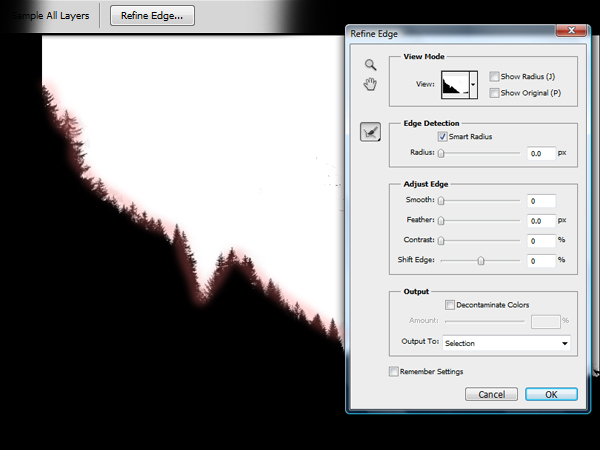Click the Contrast percentage input field
600x450 pixels.
point(541,241)
